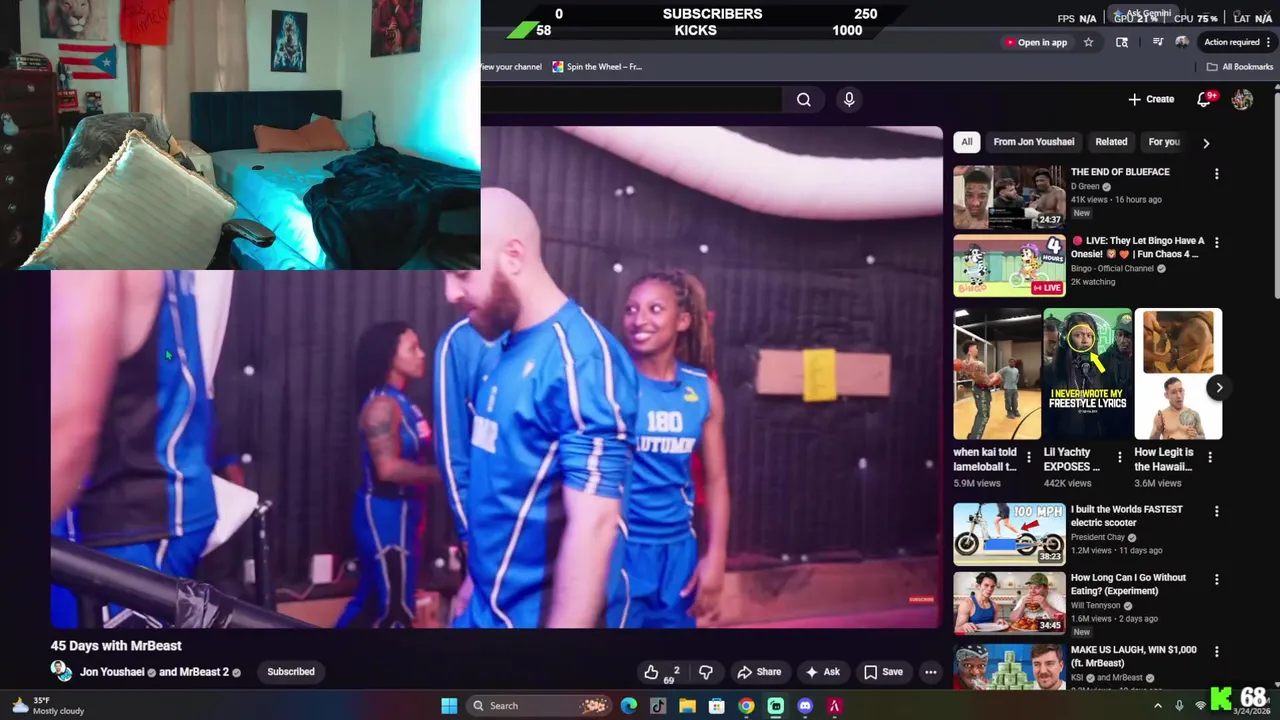Select the From Jon Youshaei chip
Image resolution: width=1280 pixels, height=720 pixels.
point(1034,142)
